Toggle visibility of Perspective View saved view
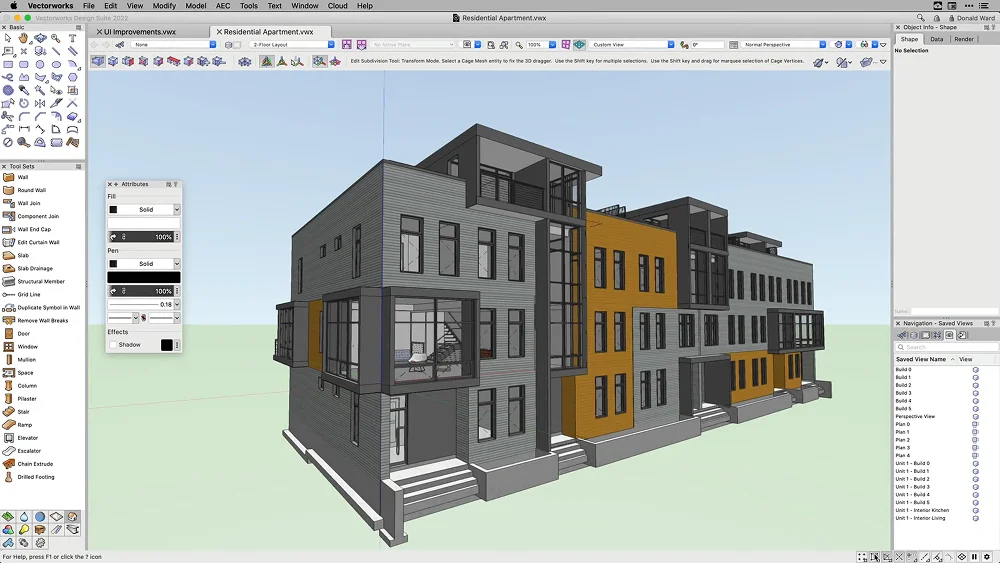Image resolution: width=1000 pixels, height=563 pixels. (x=975, y=417)
